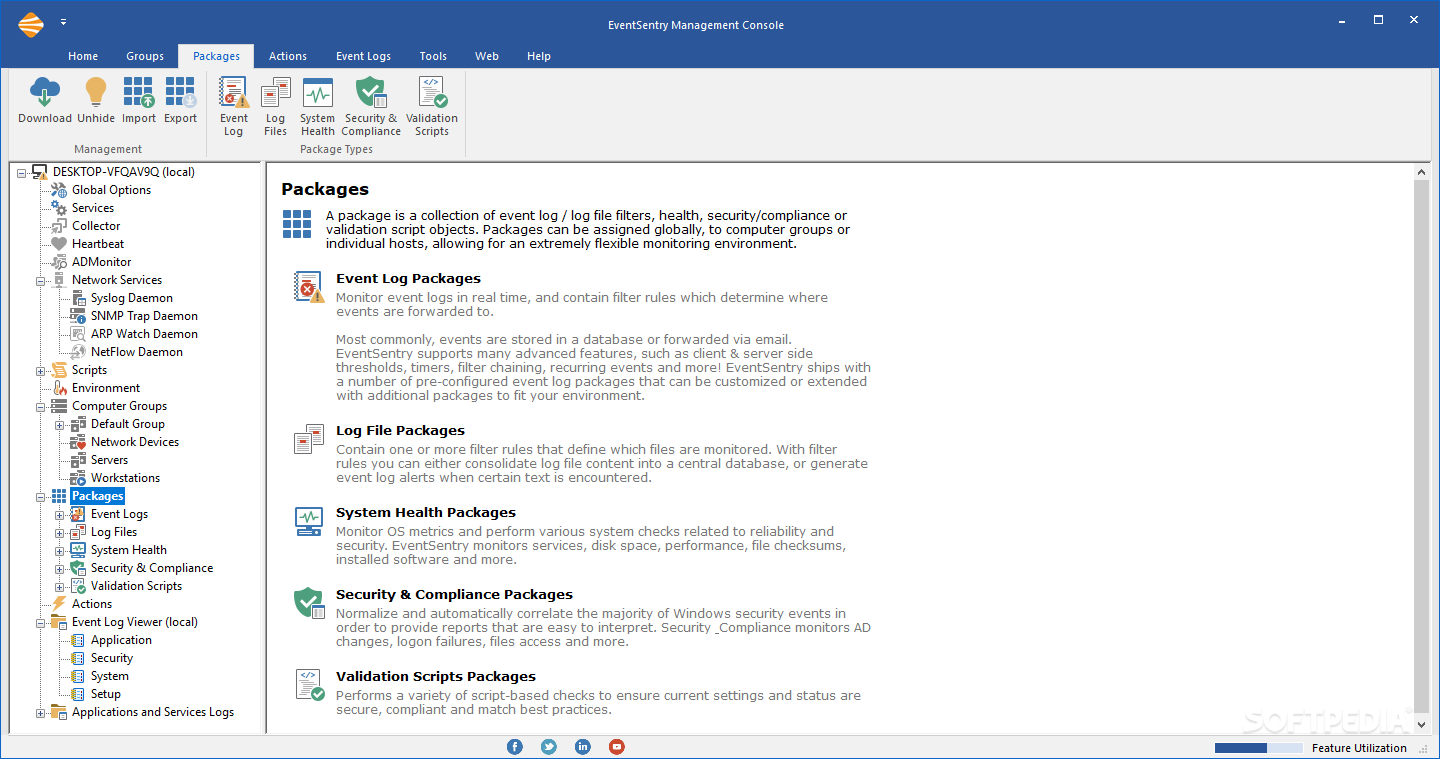Select ARP Watch Daemon tree item
Image resolution: width=1440 pixels, height=759 pixels.
pyautogui.click(x=144, y=334)
